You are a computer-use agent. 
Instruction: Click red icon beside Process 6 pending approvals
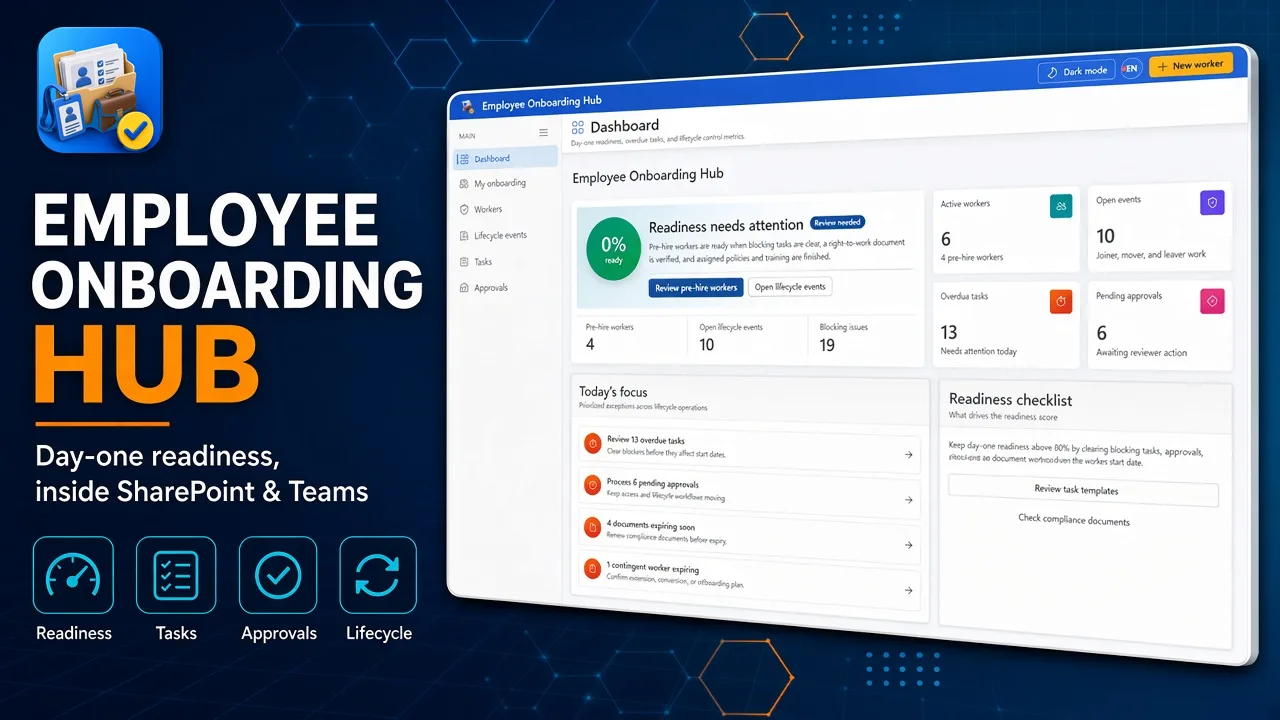(x=593, y=485)
